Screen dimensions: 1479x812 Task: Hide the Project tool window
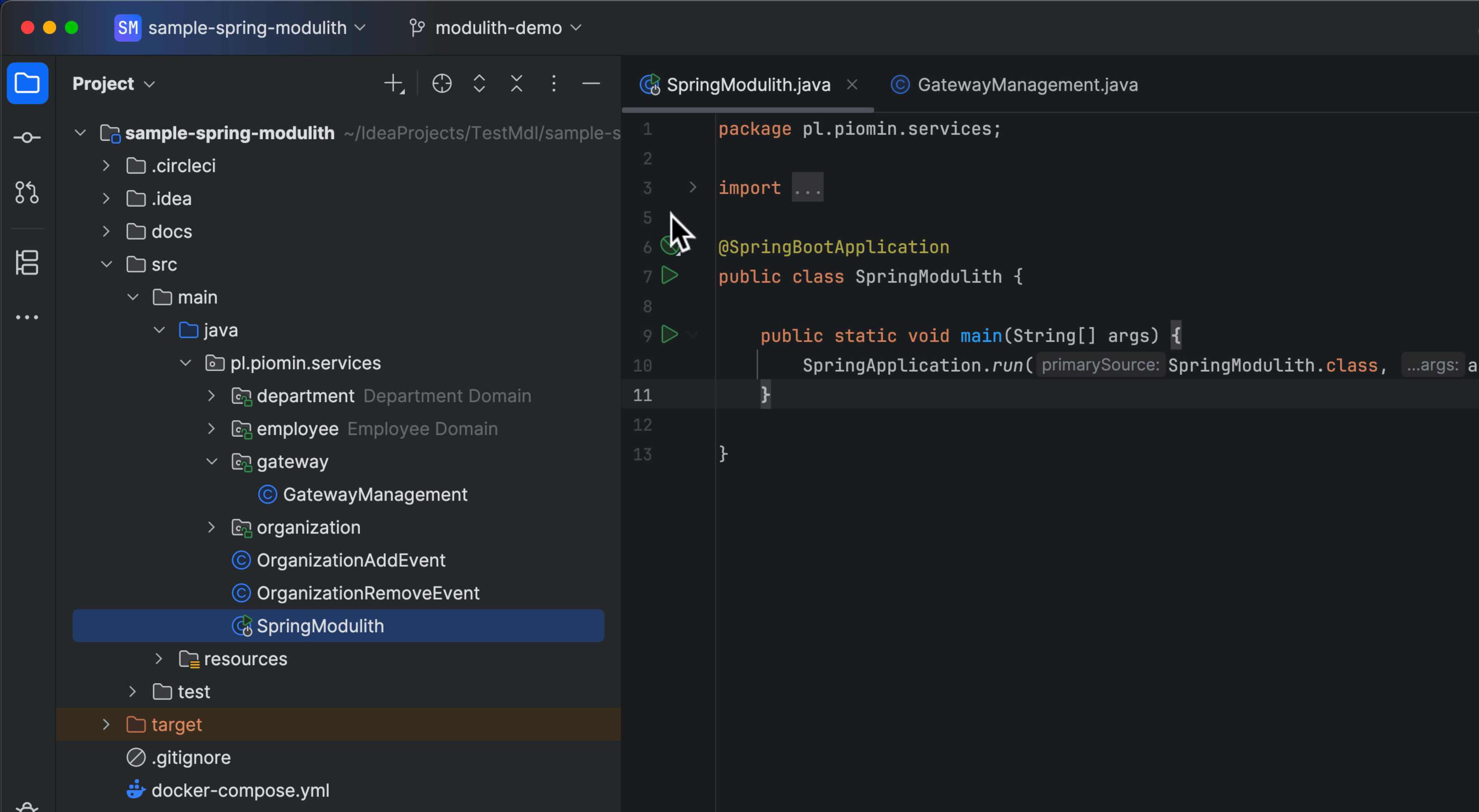(x=591, y=84)
